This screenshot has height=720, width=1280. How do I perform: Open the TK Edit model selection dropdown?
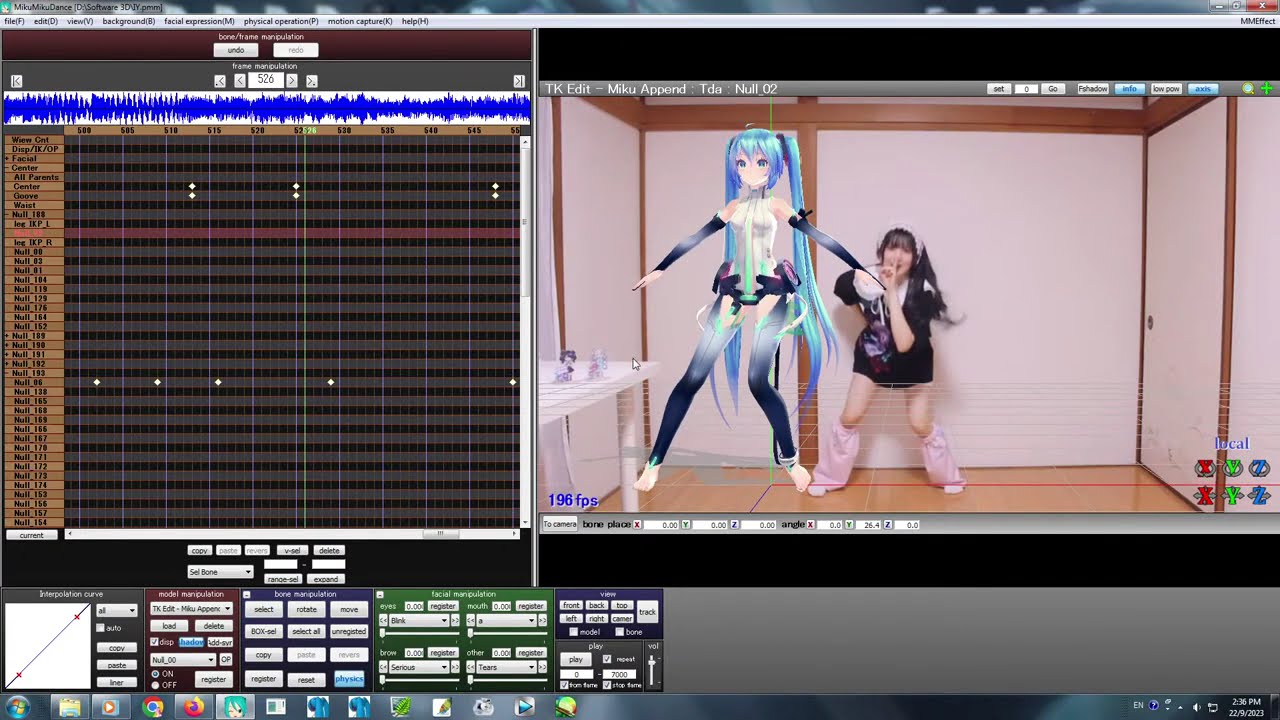191,609
